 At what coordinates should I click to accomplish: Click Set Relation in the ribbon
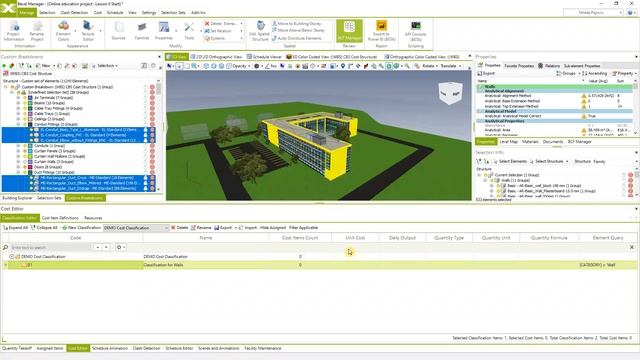[x=218, y=31]
